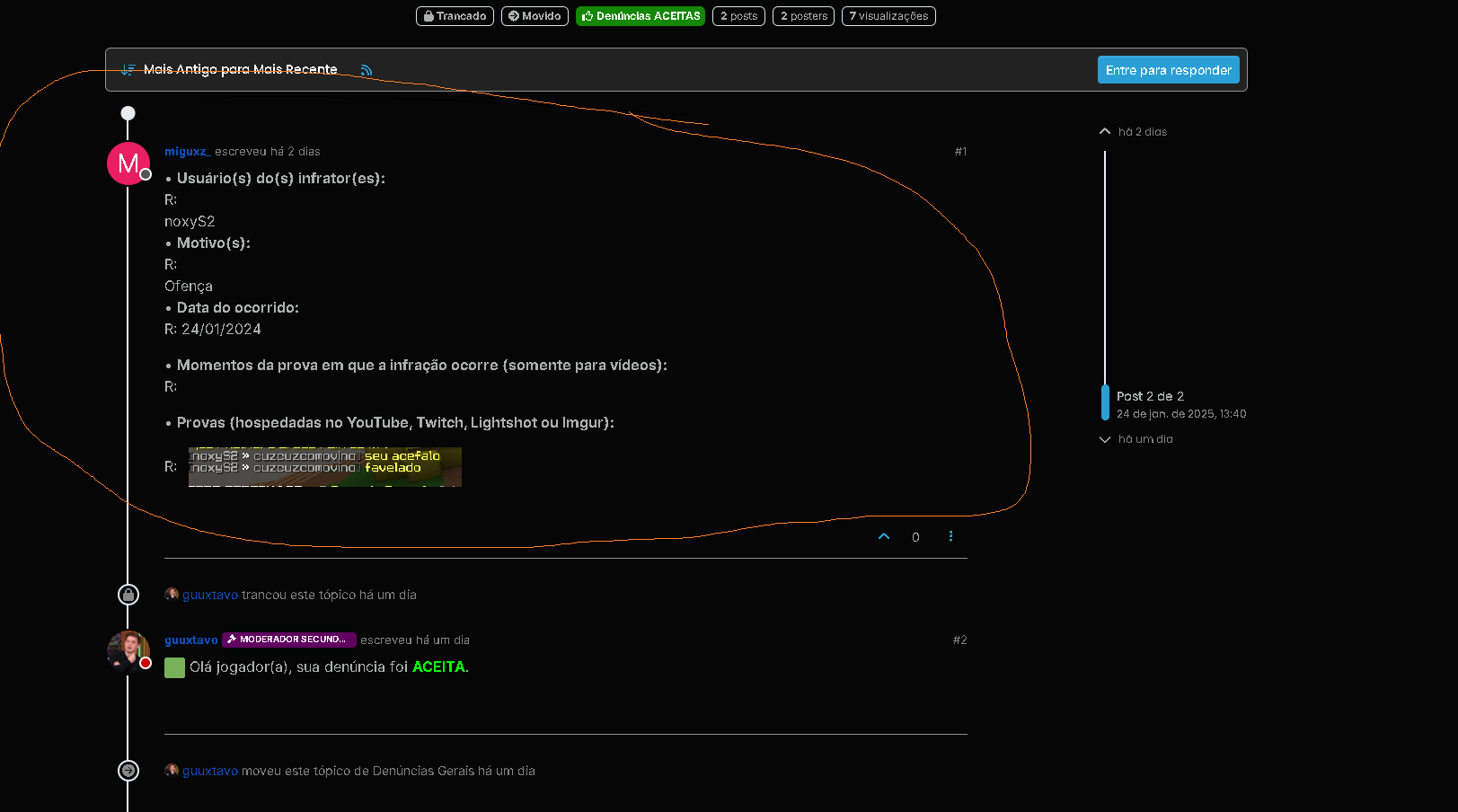Image resolution: width=1458 pixels, height=812 pixels.
Task: Click the 7 visualizações counter
Action: click(888, 16)
